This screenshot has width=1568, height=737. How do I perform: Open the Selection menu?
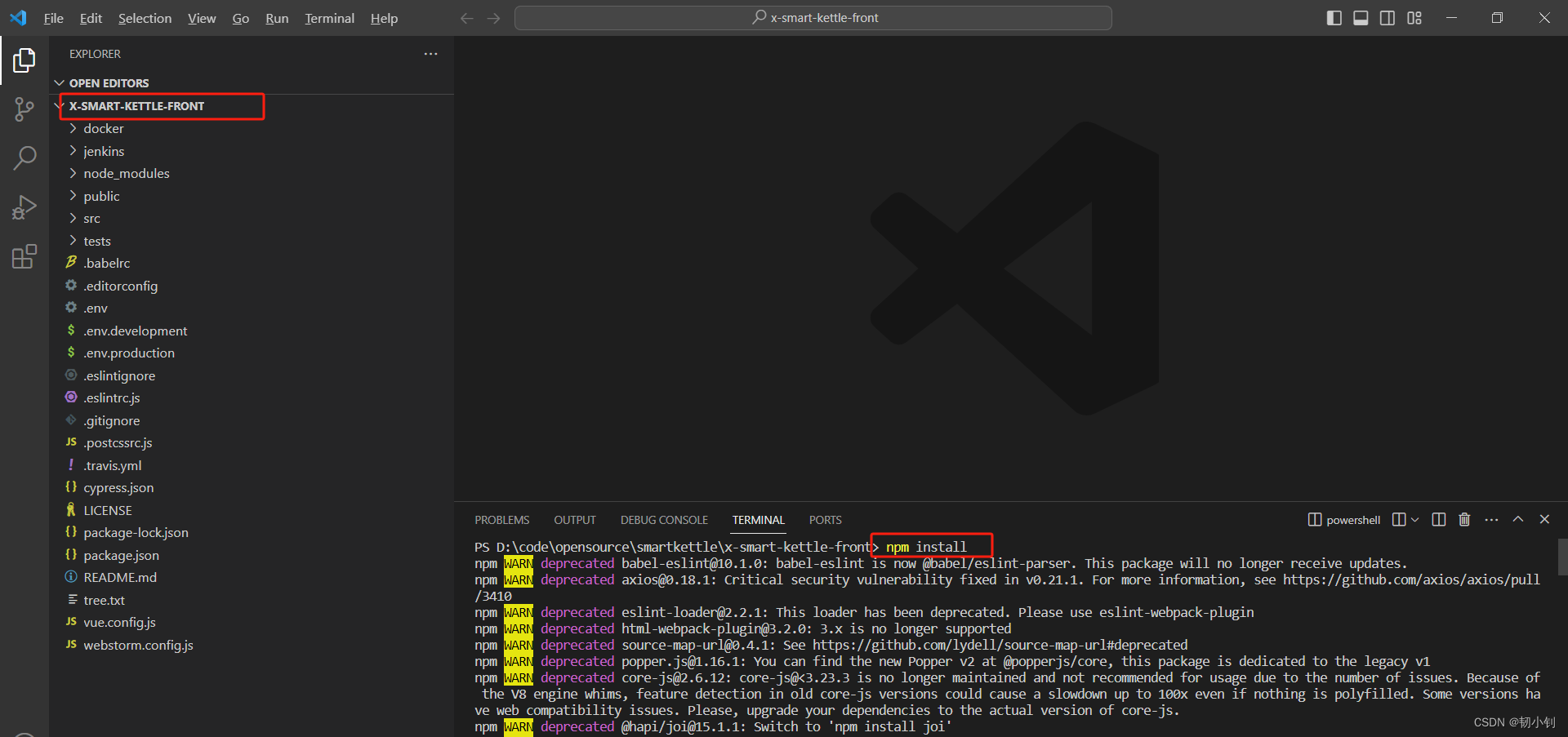pyautogui.click(x=145, y=18)
